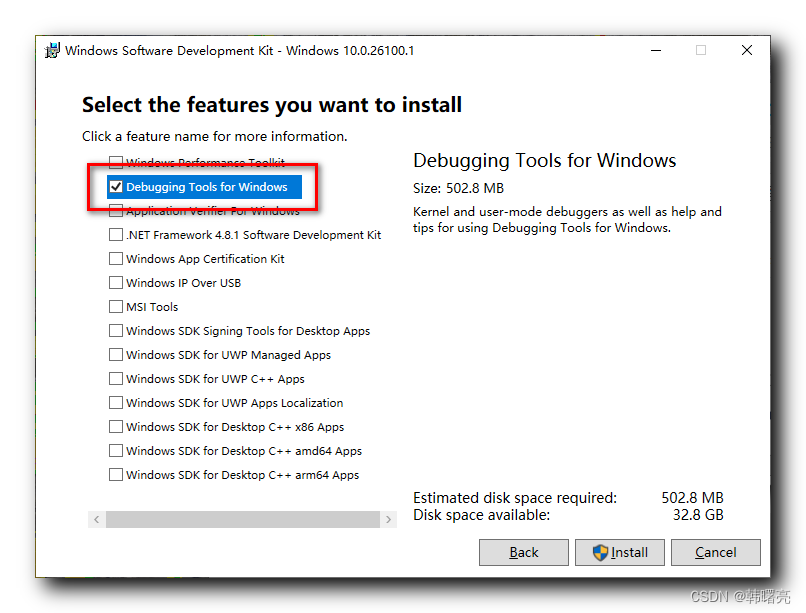Check the Windows IP Over USB option
The height and width of the screenshot is (613, 806).
(x=116, y=283)
